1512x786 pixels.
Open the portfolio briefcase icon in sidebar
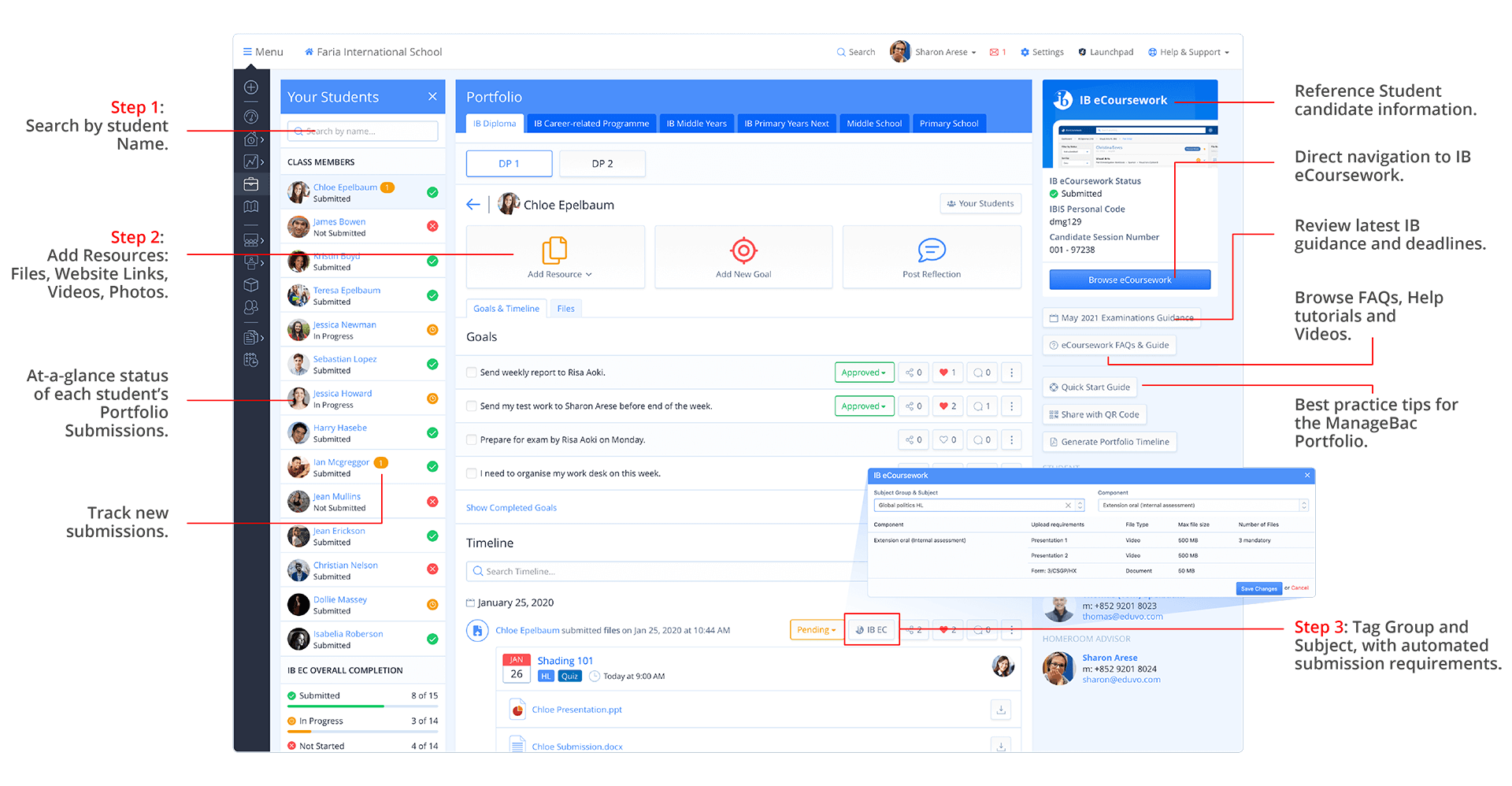(x=251, y=184)
